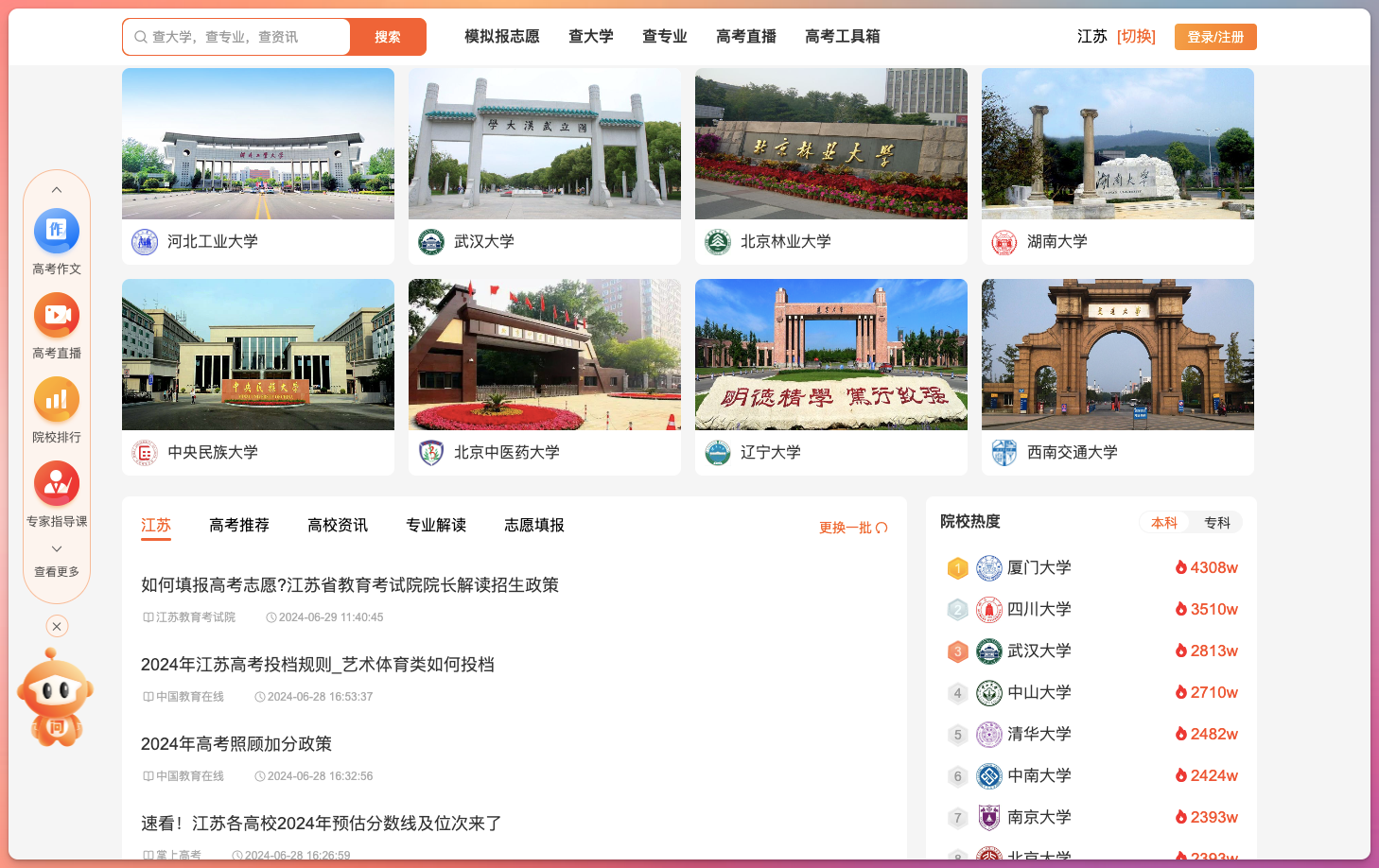Click the rank 1 gold badge

957,568
